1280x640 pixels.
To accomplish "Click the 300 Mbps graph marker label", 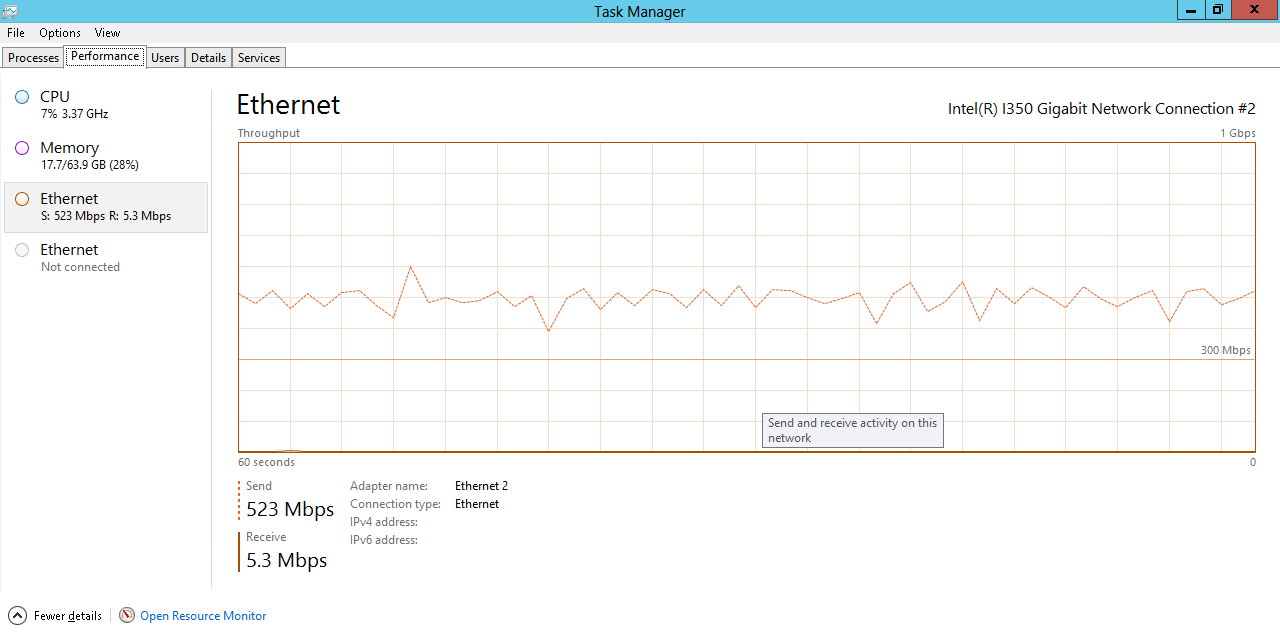I will click(x=1226, y=350).
